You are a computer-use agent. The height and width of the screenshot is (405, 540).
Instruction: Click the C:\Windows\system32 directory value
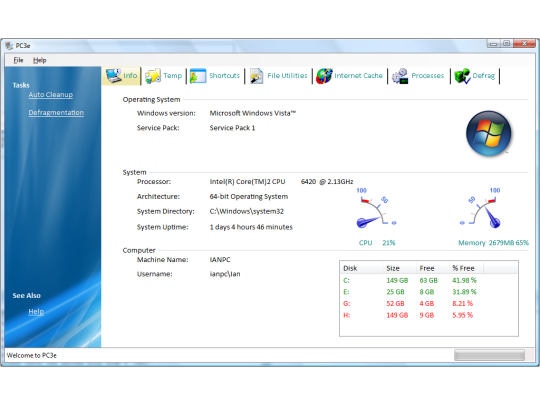click(247, 211)
